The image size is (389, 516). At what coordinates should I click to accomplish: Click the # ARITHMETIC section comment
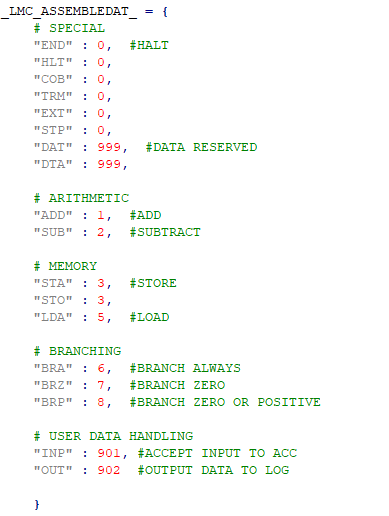click(81, 198)
